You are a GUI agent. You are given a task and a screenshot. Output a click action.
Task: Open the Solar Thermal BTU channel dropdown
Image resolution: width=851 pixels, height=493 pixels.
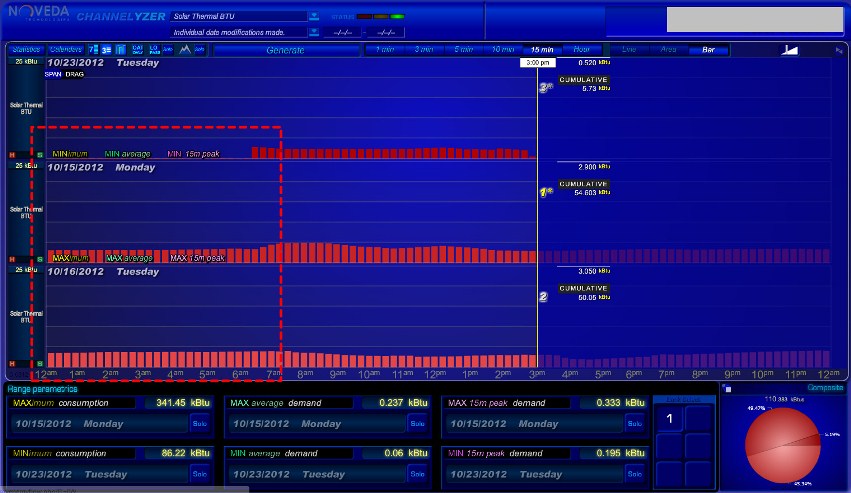pyautogui.click(x=314, y=16)
